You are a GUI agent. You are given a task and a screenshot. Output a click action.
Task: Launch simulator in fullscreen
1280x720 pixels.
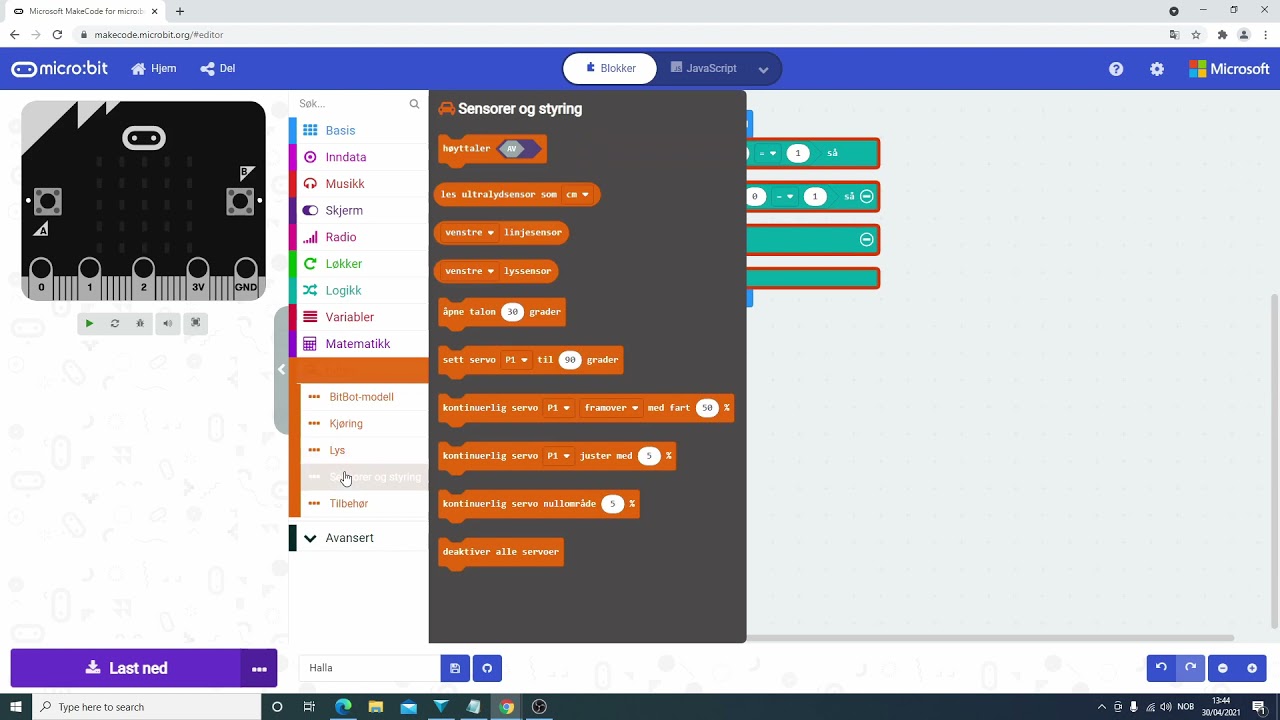(x=195, y=323)
